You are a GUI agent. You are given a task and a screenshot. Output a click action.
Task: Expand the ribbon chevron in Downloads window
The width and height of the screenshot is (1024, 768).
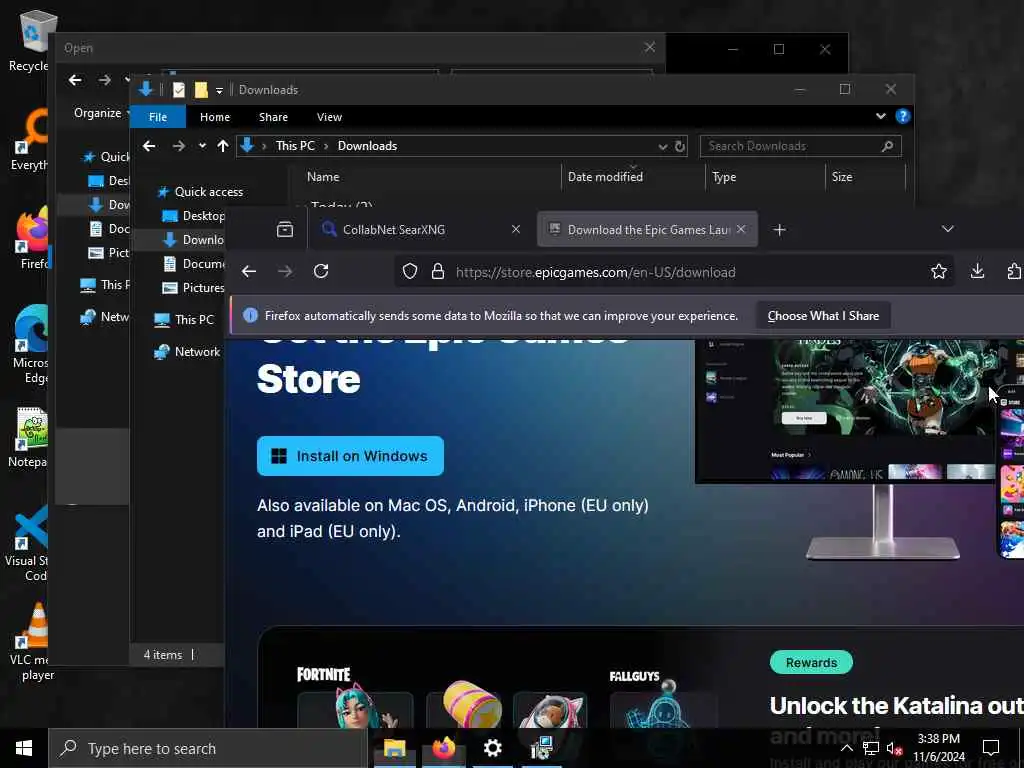(880, 116)
